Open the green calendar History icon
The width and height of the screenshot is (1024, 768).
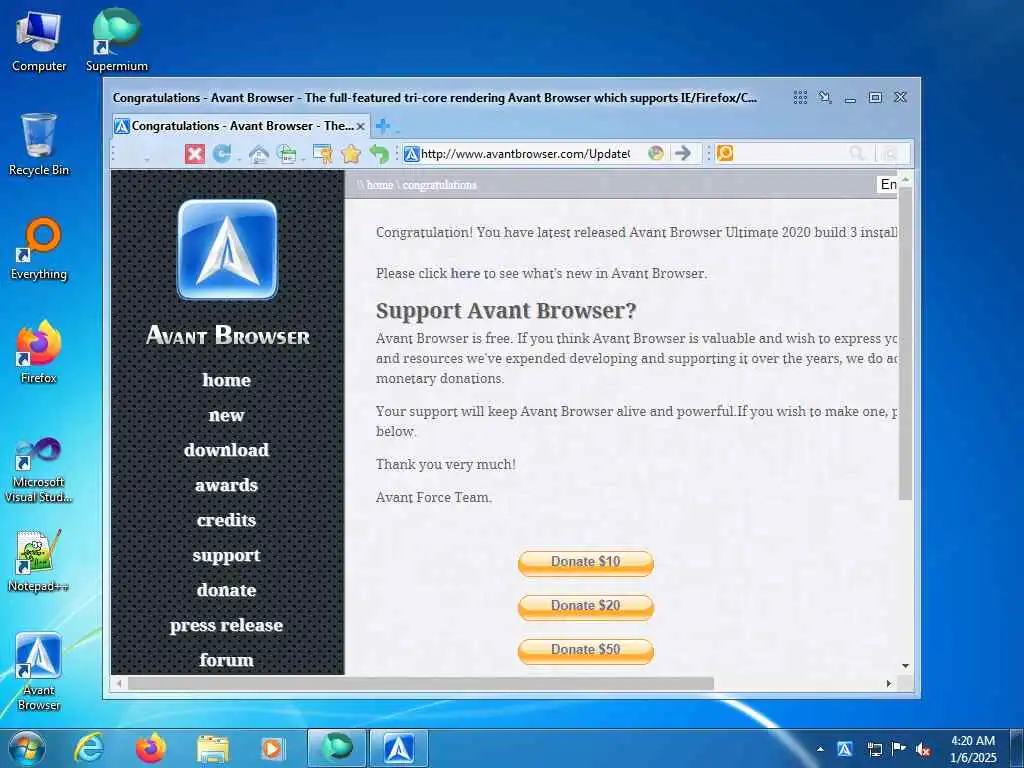point(287,155)
